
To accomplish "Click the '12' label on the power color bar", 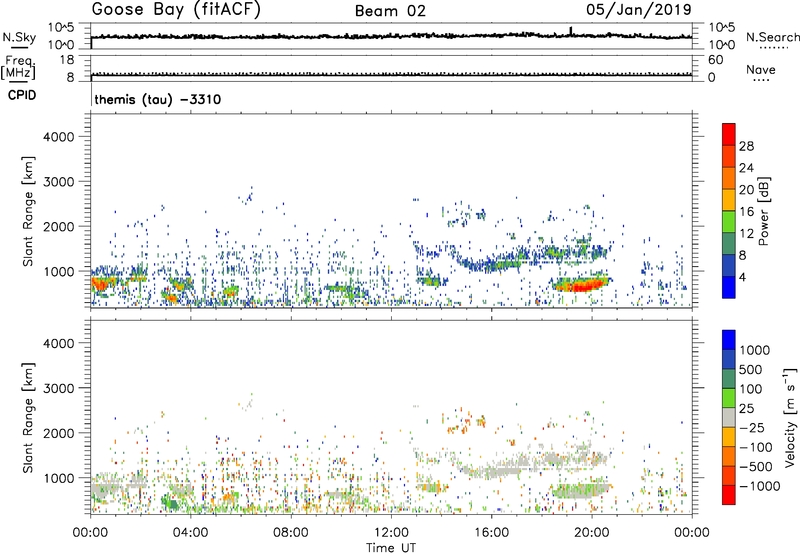I will click(746, 234).
